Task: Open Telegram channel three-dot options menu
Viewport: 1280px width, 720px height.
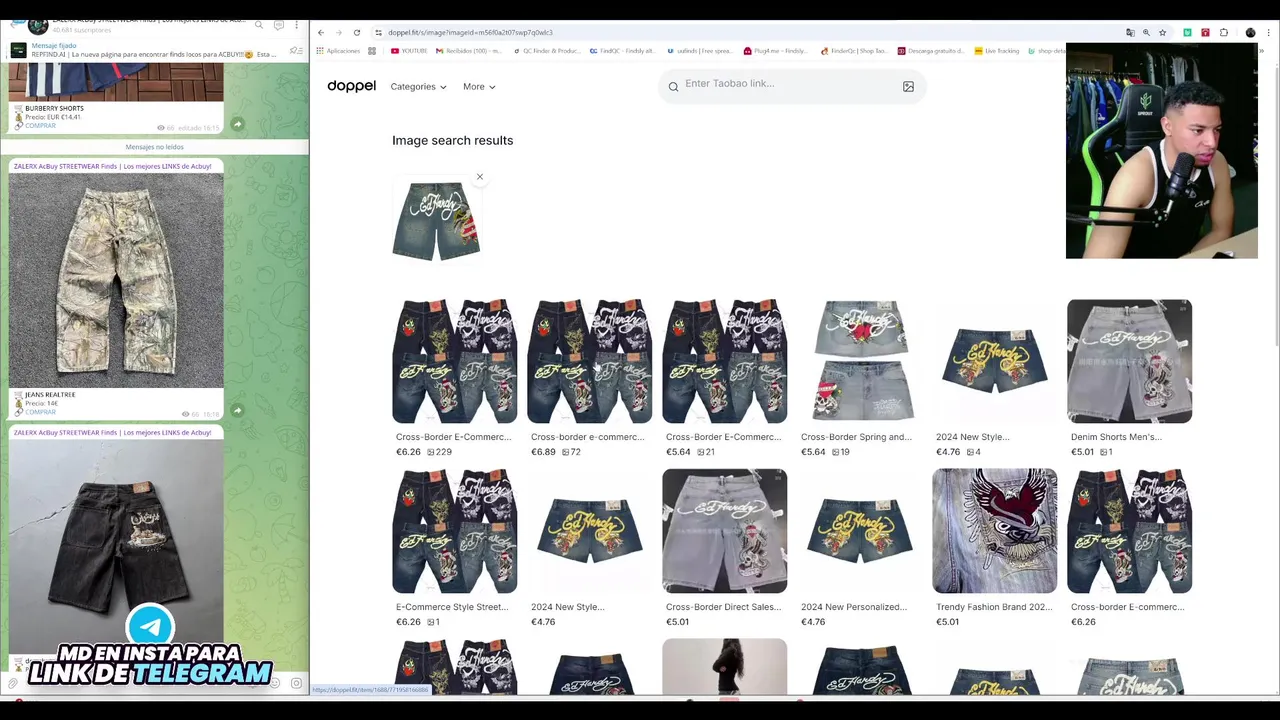Action: [296, 24]
